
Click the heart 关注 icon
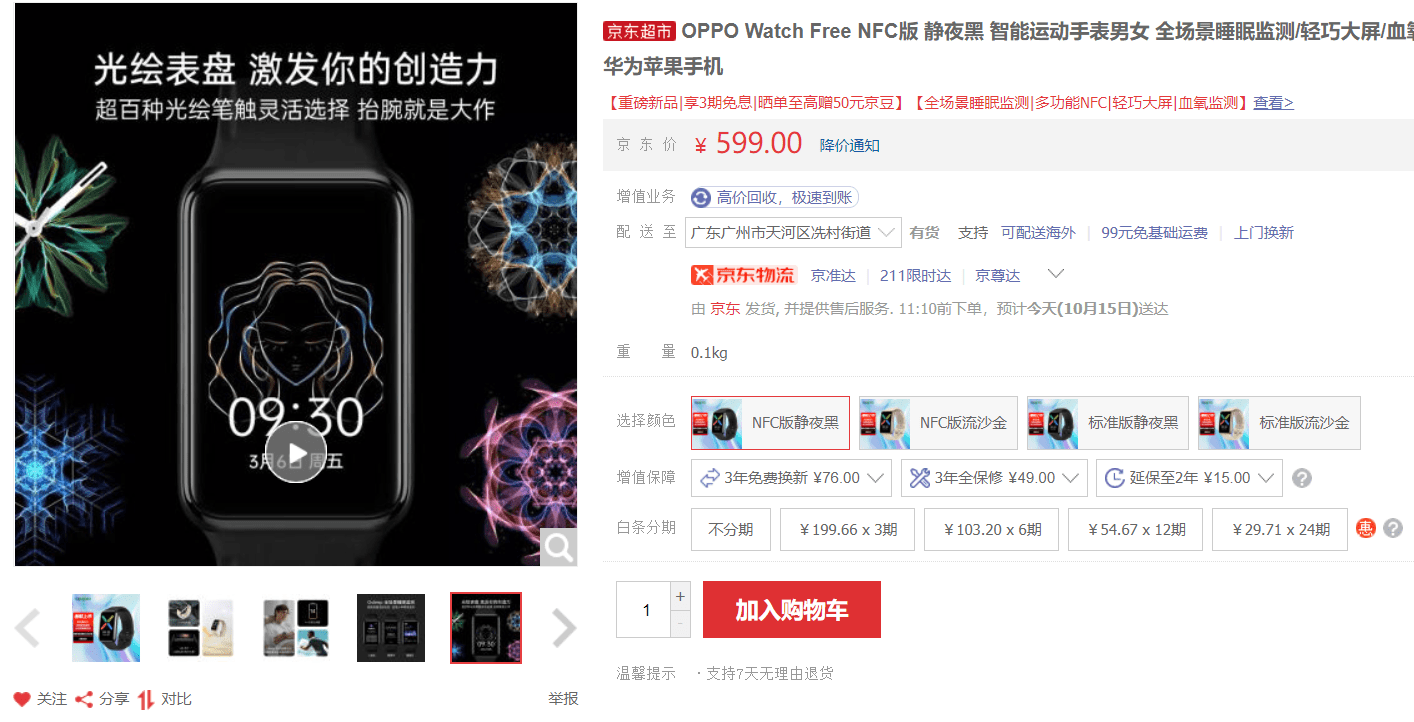22,699
